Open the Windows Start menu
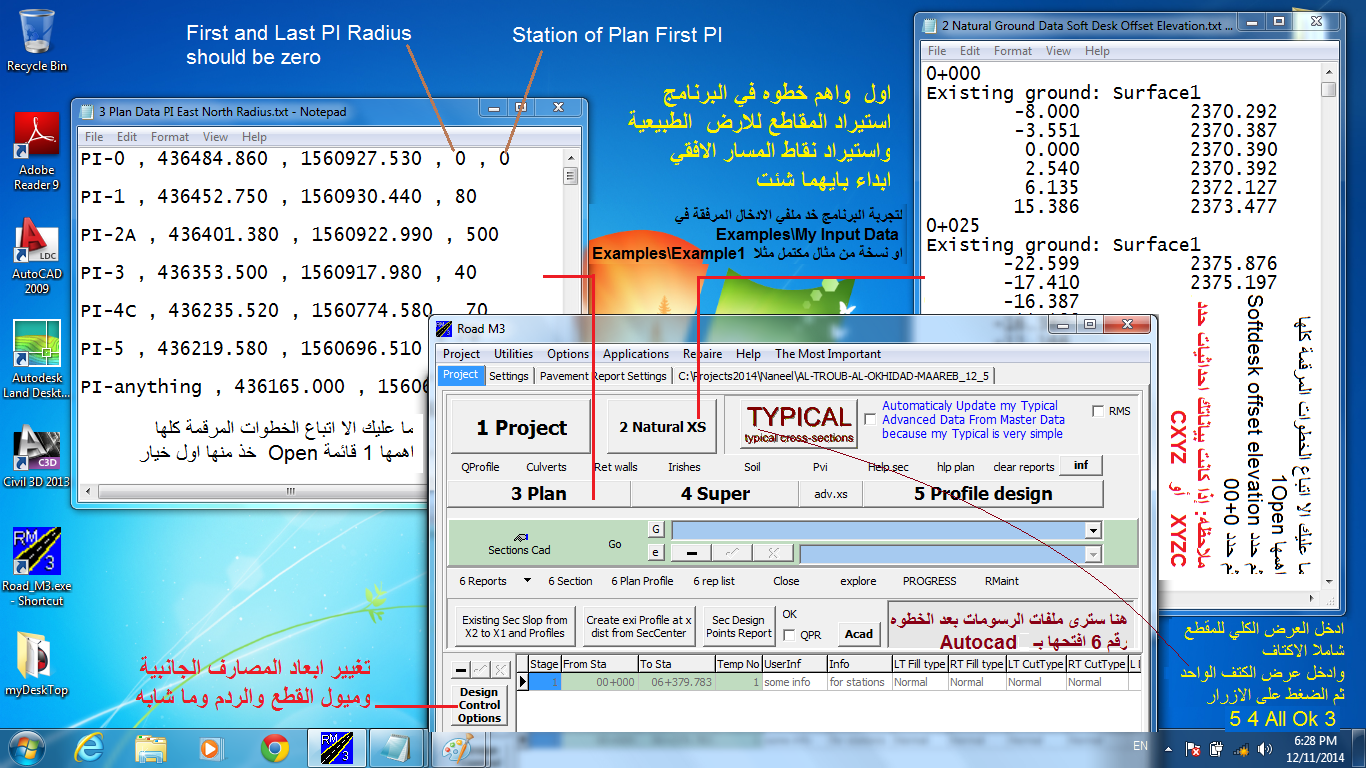 [25, 747]
